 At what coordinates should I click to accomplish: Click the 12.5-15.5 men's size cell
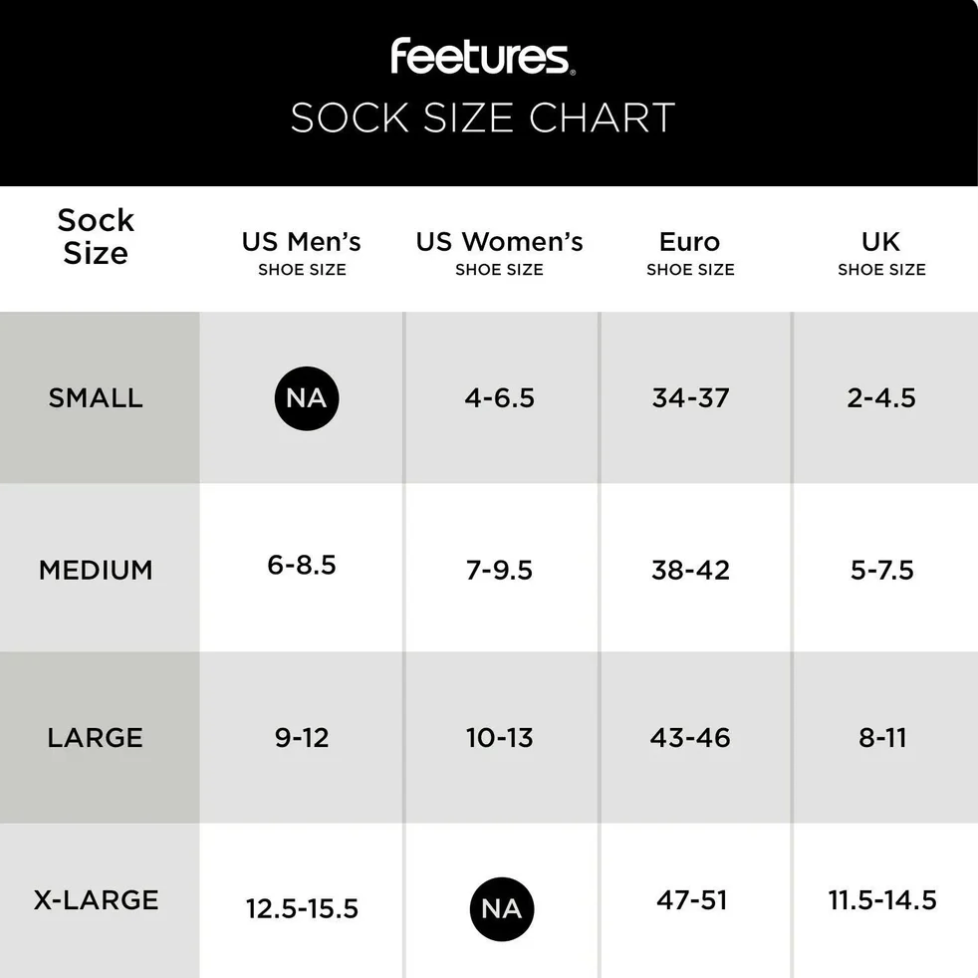(302, 909)
